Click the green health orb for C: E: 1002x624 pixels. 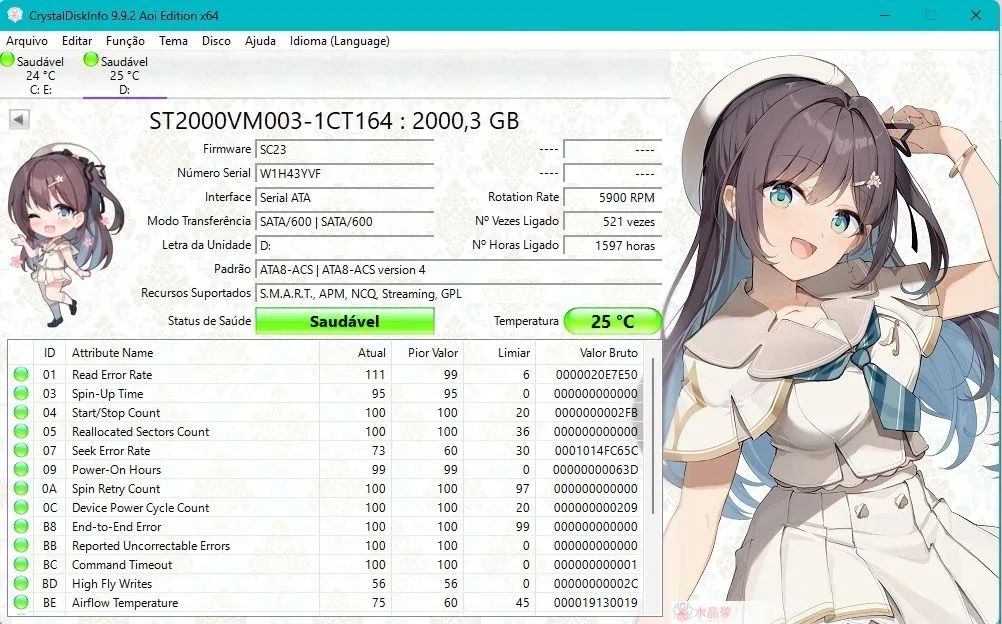click(x=8, y=60)
